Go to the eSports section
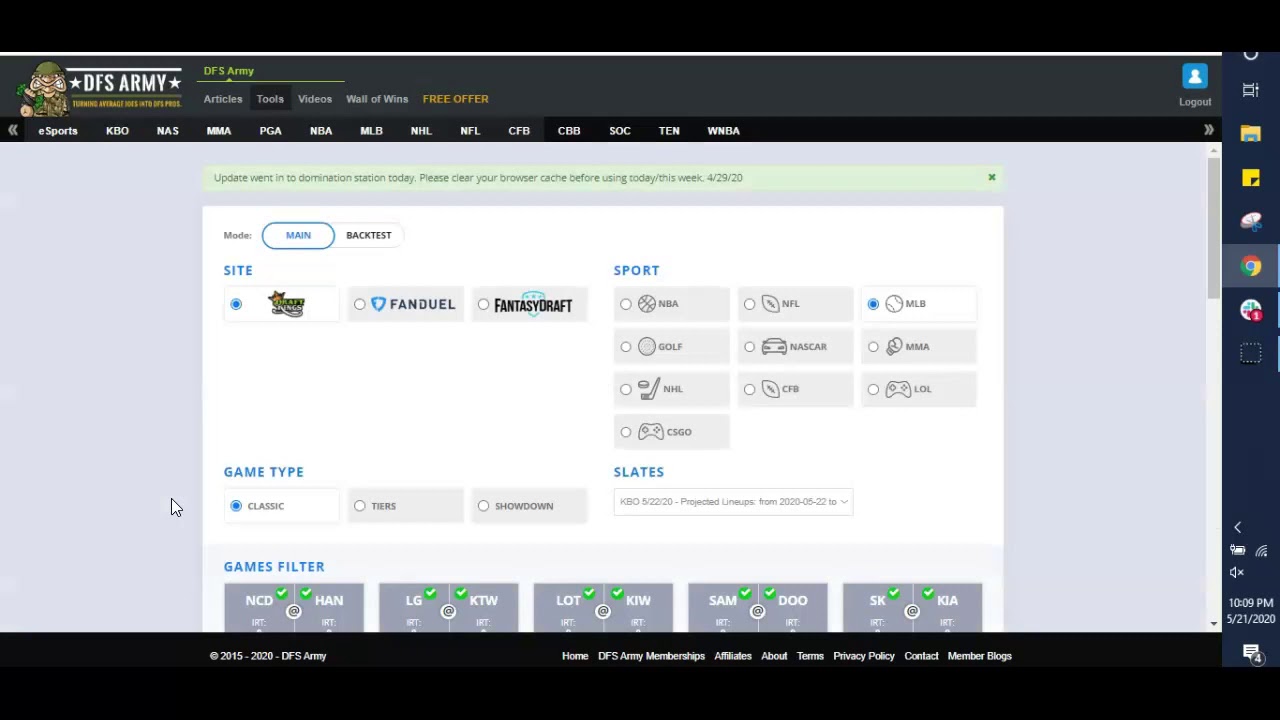The image size is (1280, 720). pos(58,131)
